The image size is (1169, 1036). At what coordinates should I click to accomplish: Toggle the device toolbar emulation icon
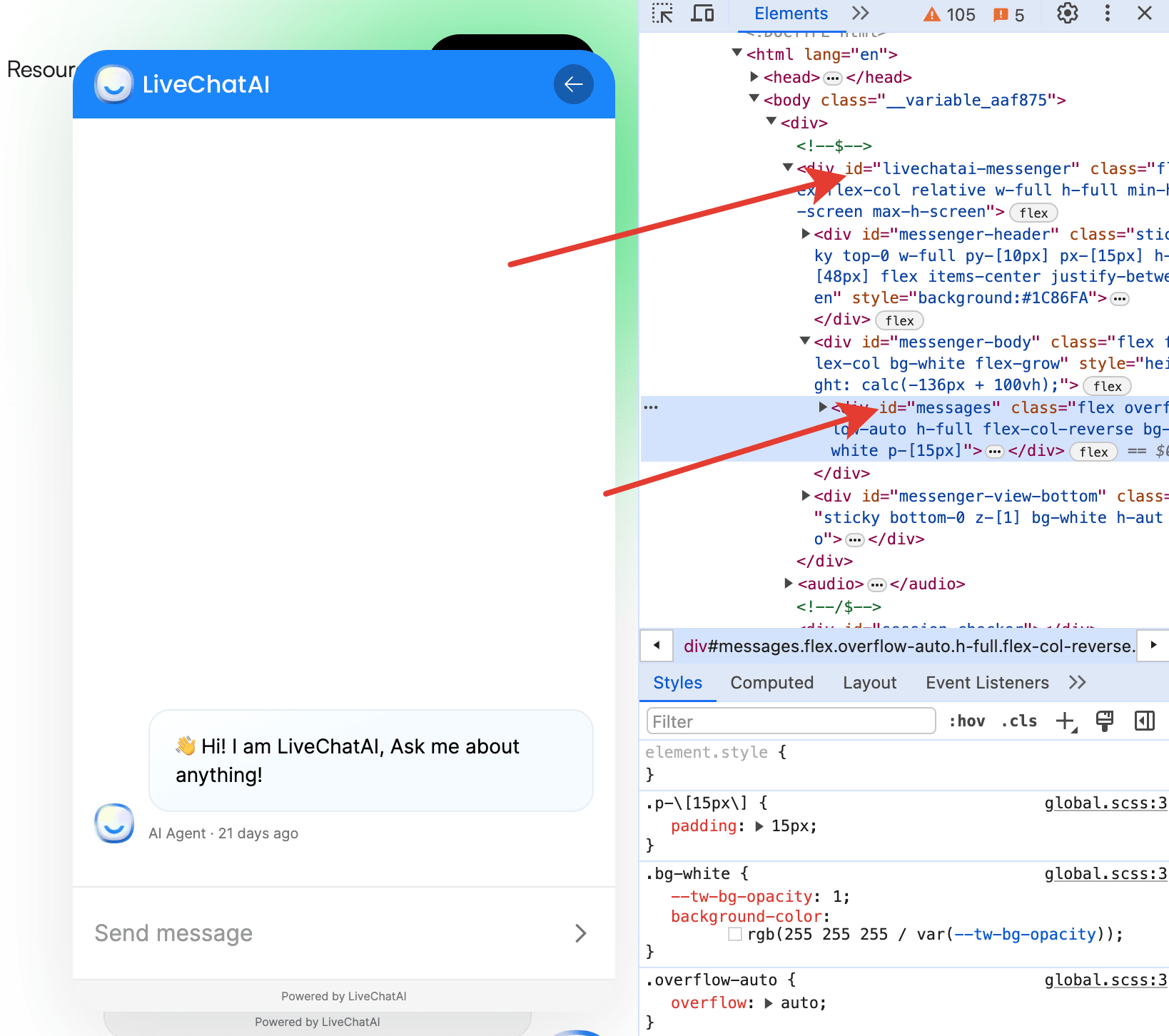[x=702, y=14]
